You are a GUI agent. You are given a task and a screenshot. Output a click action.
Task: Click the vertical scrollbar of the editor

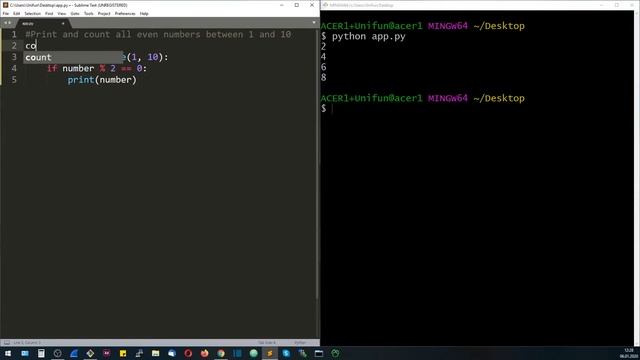318,163
